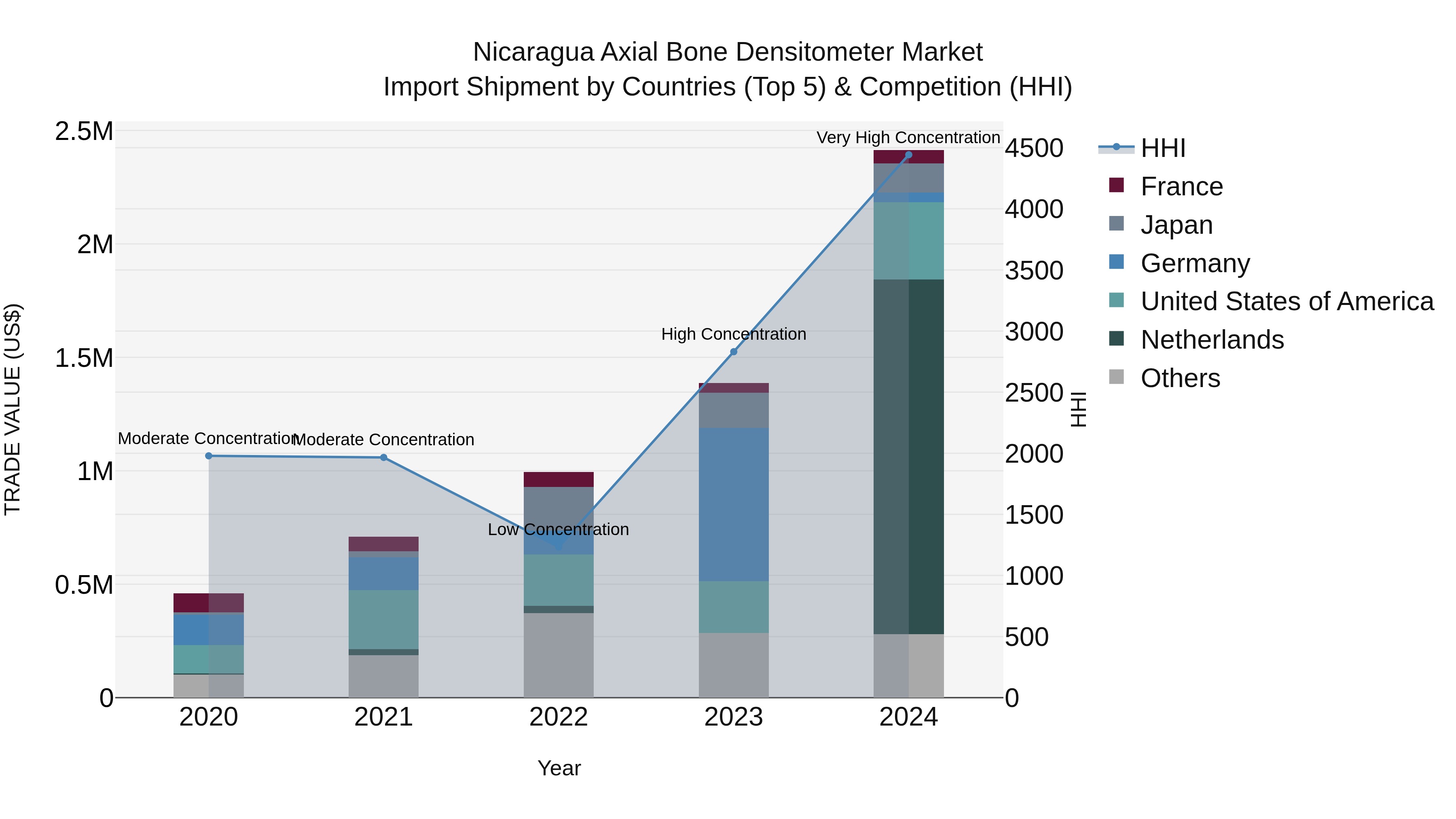Screen dimensions: 1456x819
Task: Click the 1M left axis tick
Action: click(95, 472)
